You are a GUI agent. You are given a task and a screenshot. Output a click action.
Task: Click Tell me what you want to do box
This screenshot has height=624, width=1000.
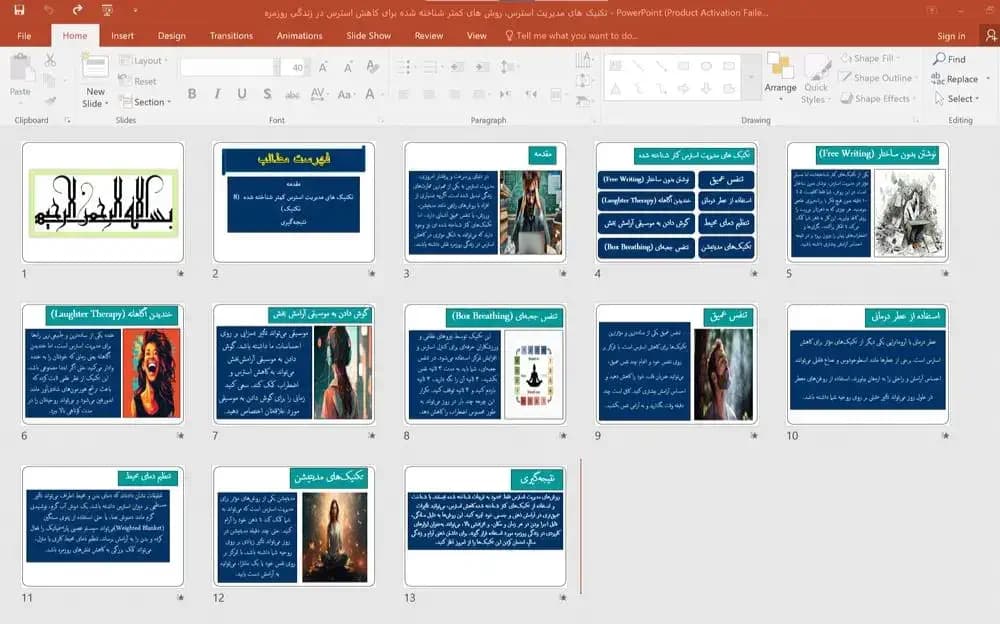coord(571,36)
